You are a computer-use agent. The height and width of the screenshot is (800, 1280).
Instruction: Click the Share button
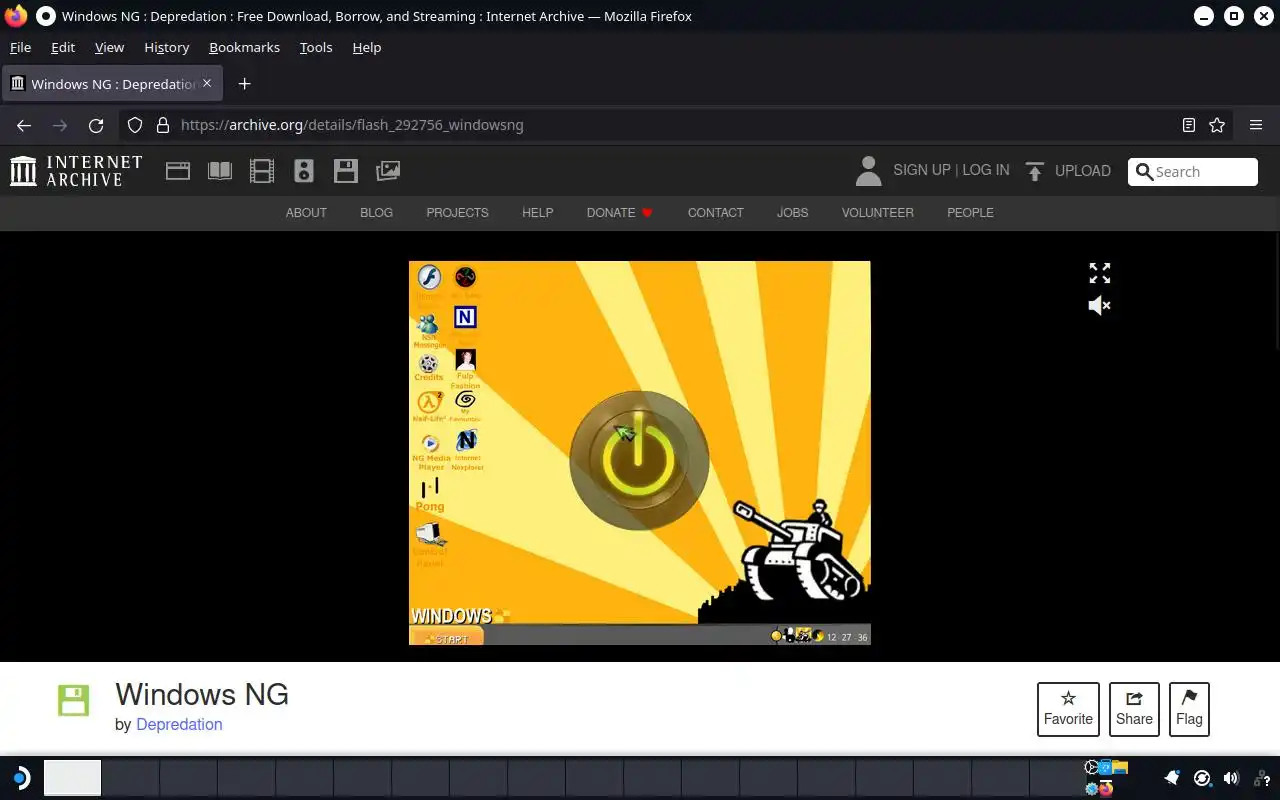1134,709
